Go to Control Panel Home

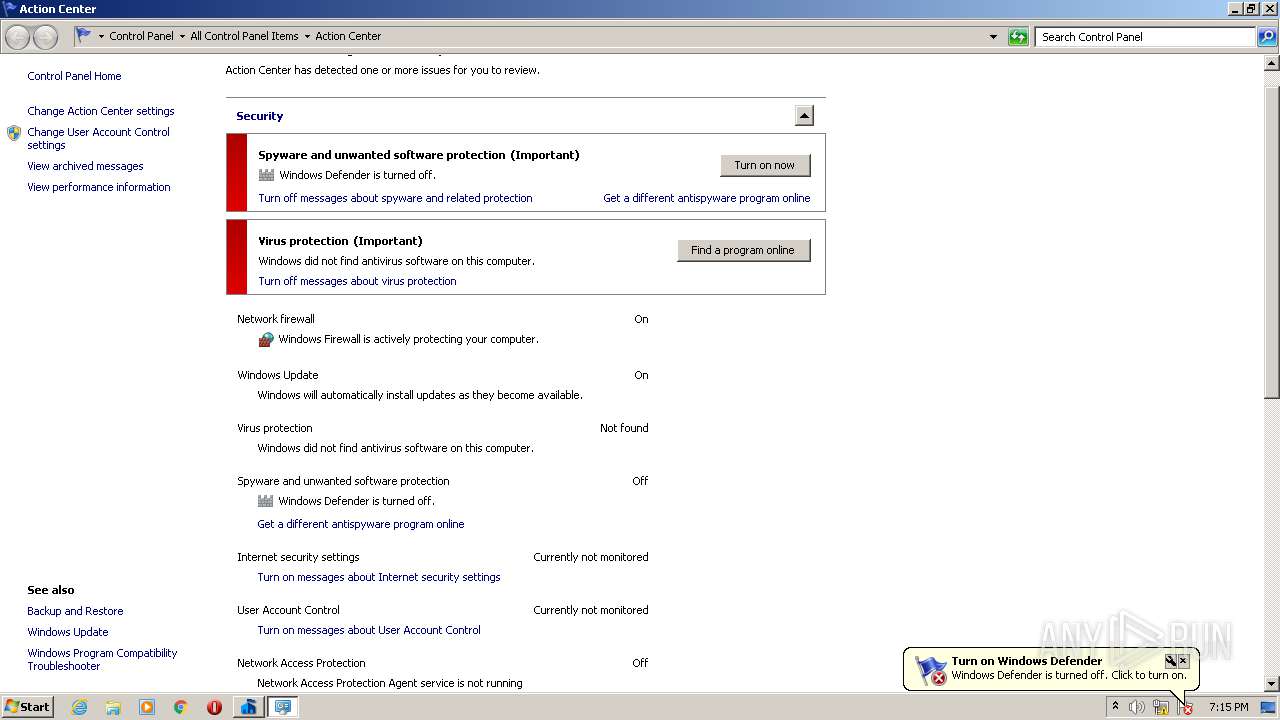tap(74, 76)
